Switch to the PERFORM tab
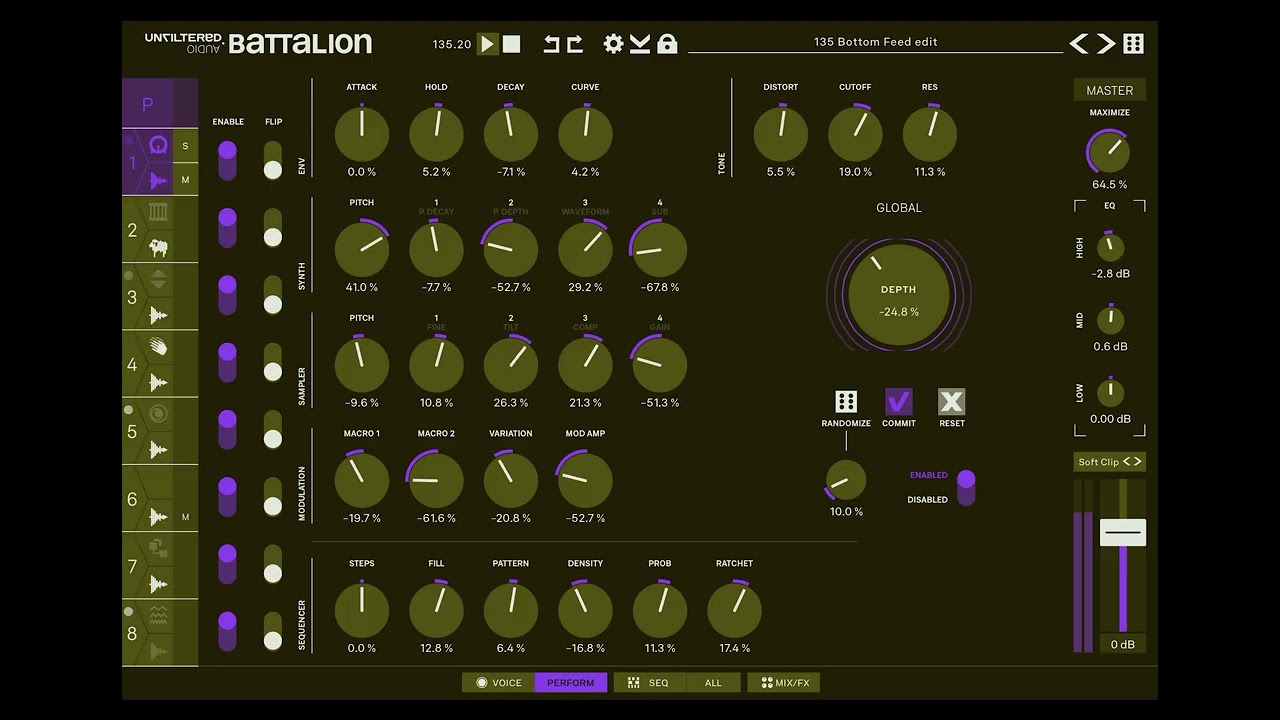 [x=571, y=683]
